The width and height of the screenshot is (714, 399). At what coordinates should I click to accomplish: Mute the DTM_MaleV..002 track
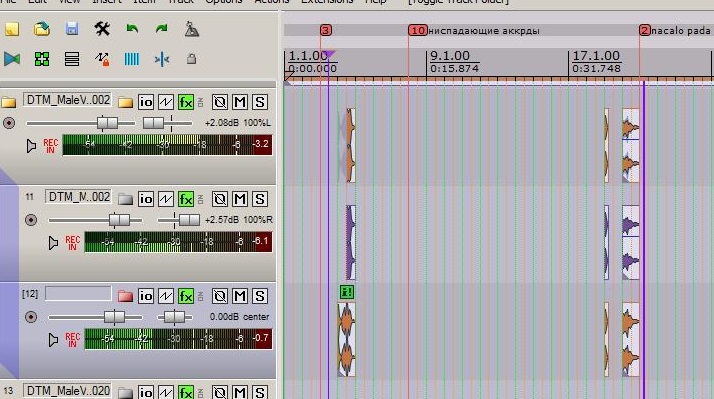tap(240, 102)
